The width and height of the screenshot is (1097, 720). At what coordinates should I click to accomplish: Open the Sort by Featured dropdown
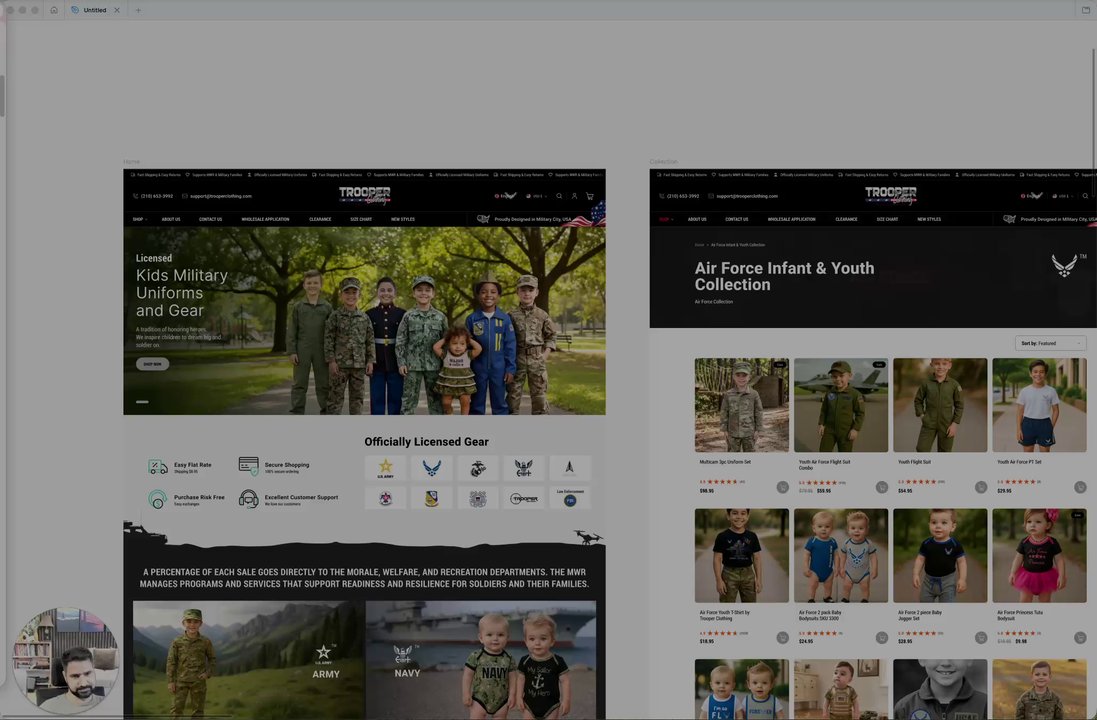1051,343
